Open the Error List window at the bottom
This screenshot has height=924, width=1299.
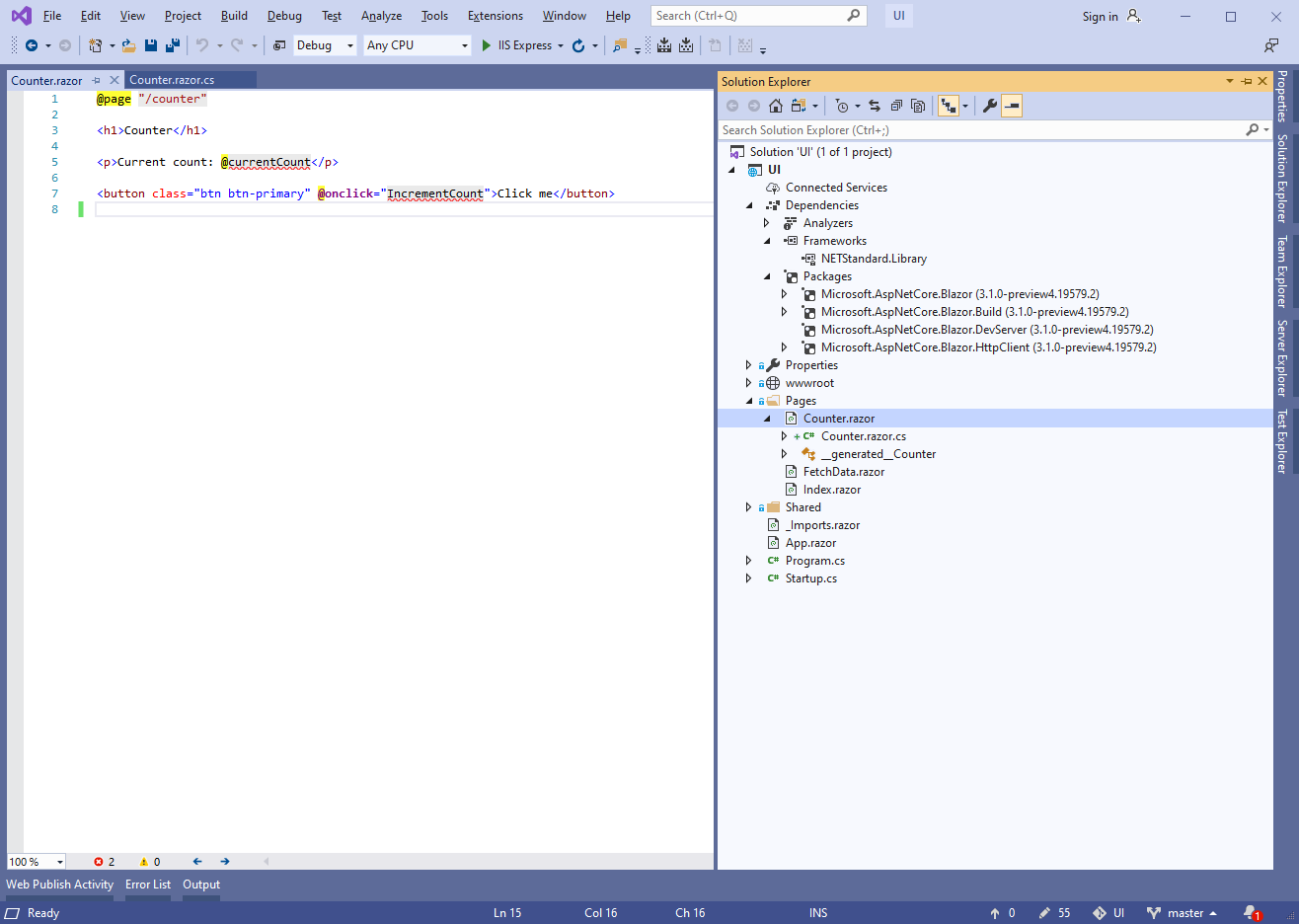pos(147,885)
